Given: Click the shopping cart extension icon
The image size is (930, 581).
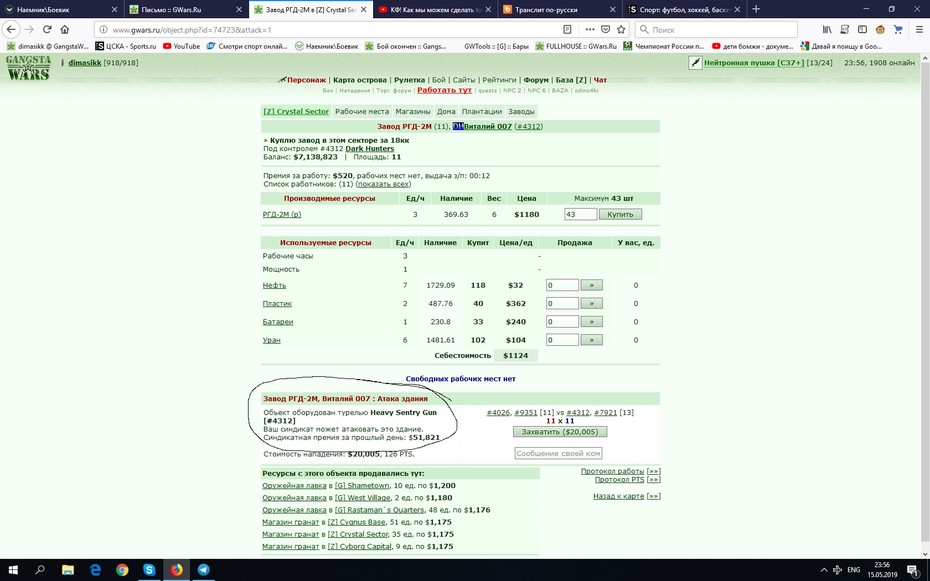Looking at the screenshot, I should (x=898, y=29).
